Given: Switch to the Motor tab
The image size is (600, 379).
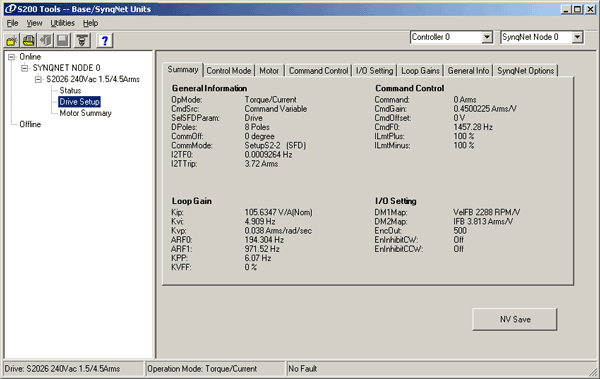Looking at the screenshot, I should [269, 71].
